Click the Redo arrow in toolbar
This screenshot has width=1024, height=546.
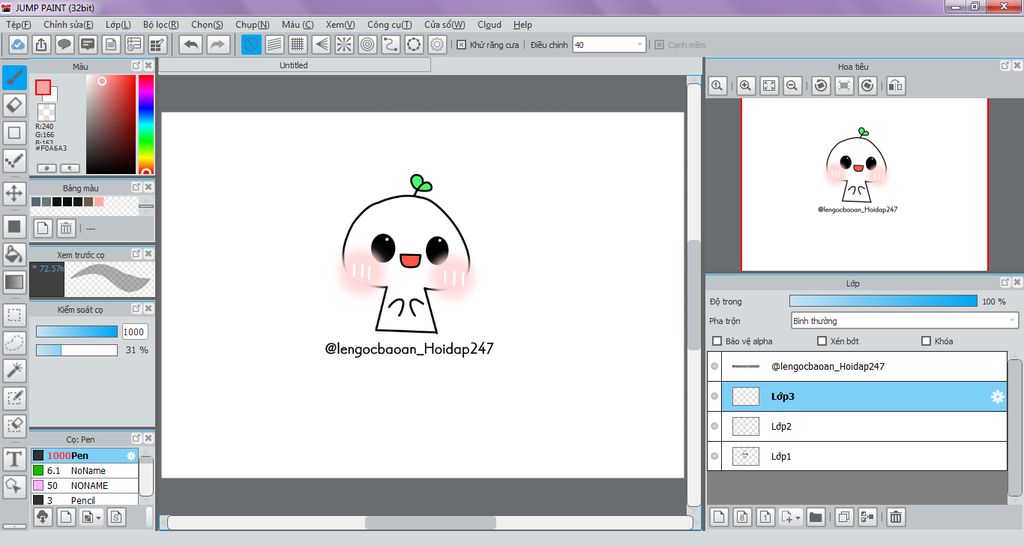pos(217,44)
